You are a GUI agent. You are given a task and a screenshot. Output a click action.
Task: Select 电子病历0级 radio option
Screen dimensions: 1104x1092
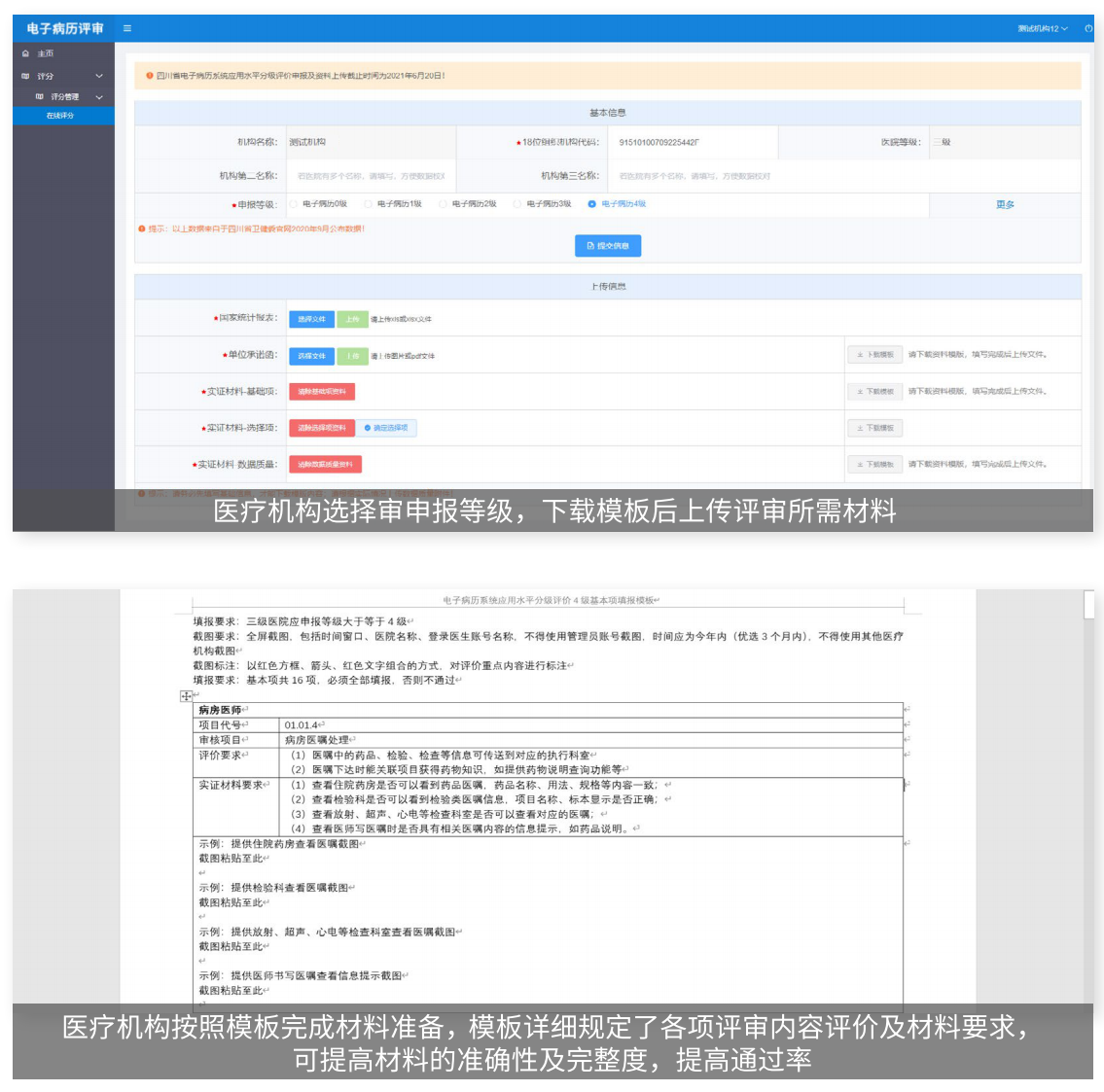294,204
